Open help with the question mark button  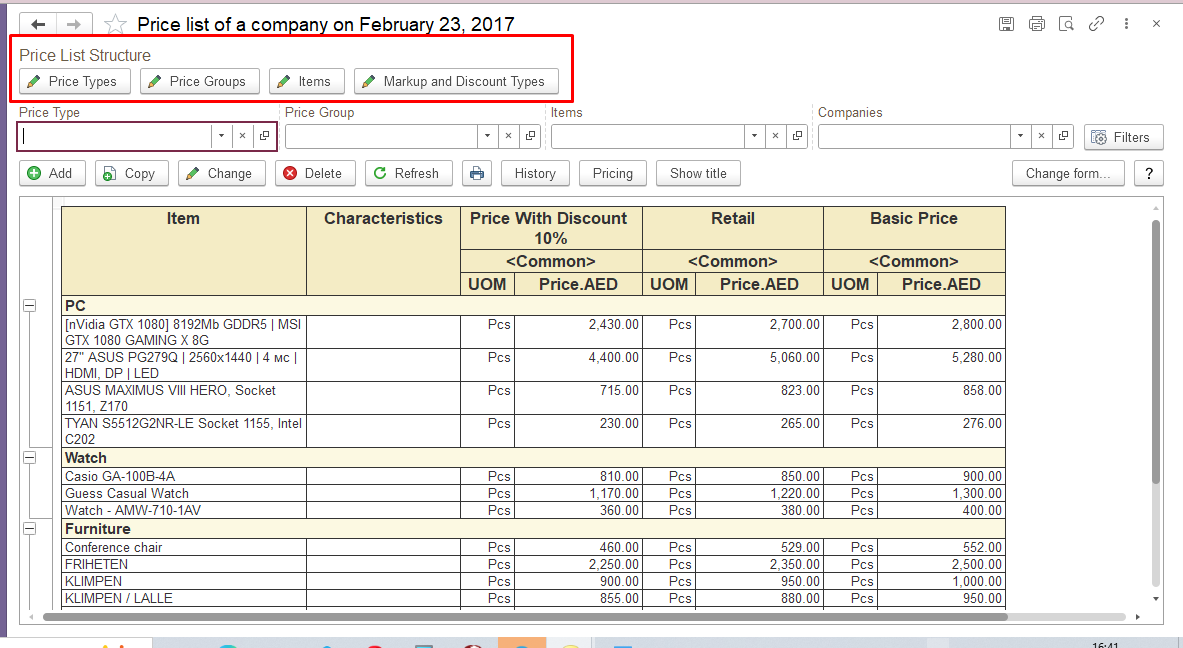(1149, 174)
